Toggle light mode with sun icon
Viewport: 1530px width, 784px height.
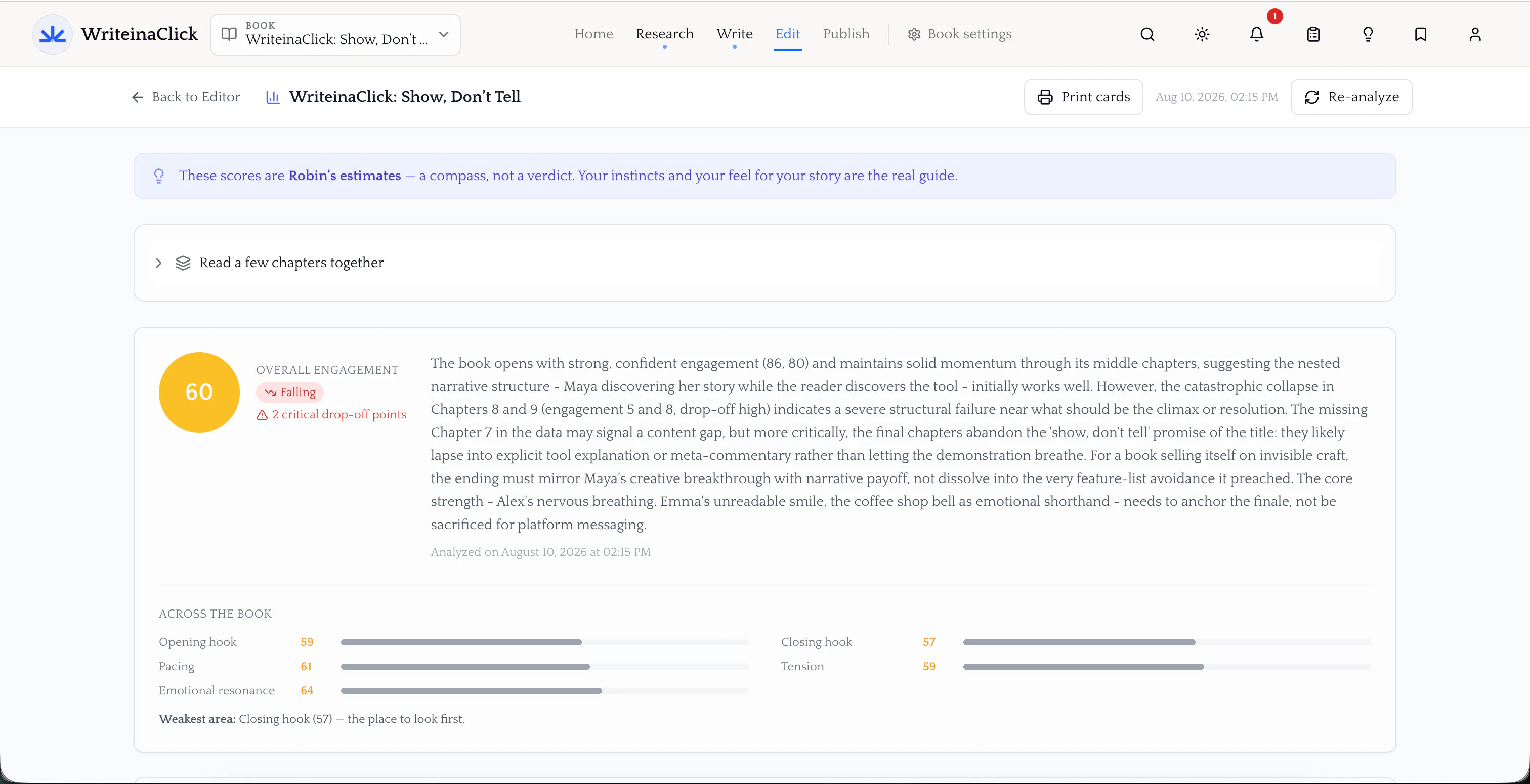1202,34
